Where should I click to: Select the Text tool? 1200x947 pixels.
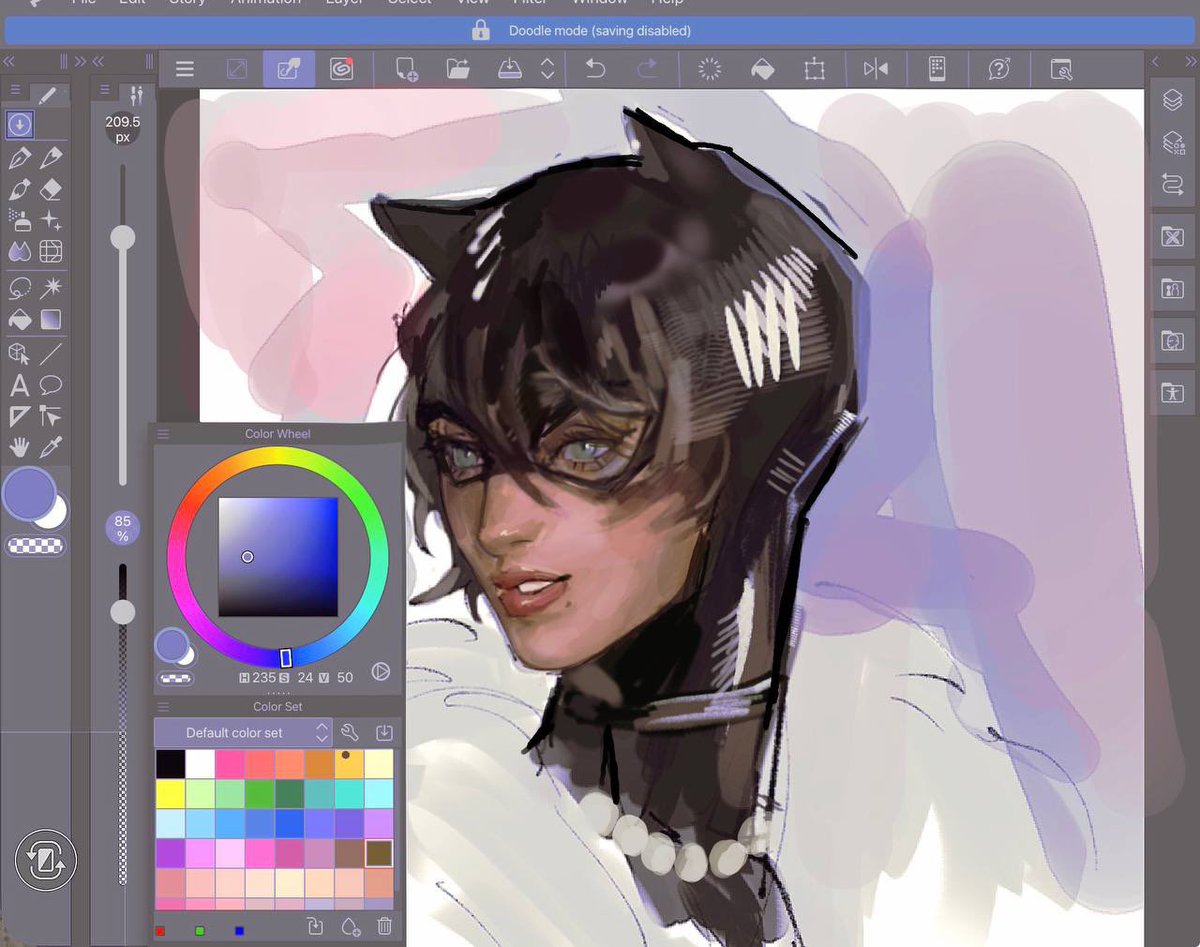[19, 384]
